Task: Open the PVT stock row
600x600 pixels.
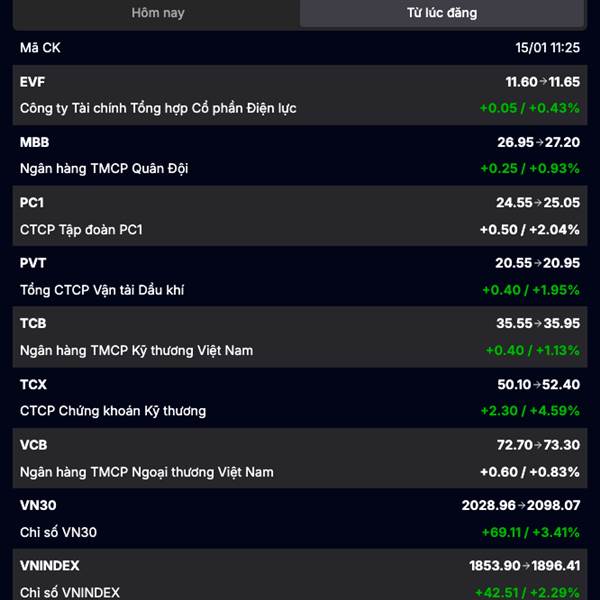Action: pyautogui.click(x=300, y=276)
